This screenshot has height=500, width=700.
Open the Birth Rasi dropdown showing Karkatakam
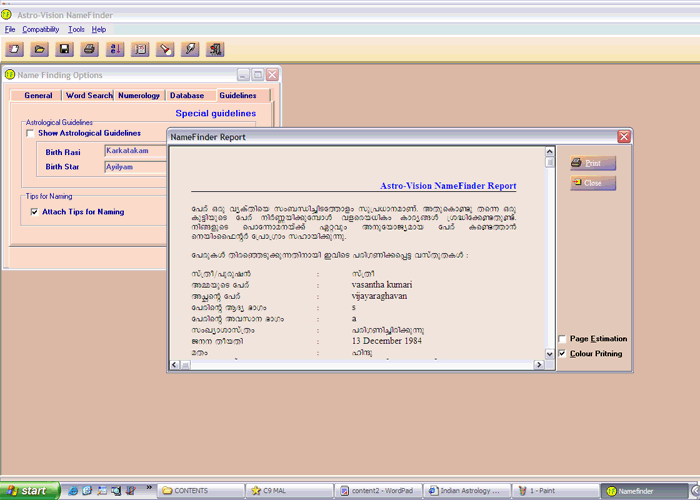[x=135, y=151]
